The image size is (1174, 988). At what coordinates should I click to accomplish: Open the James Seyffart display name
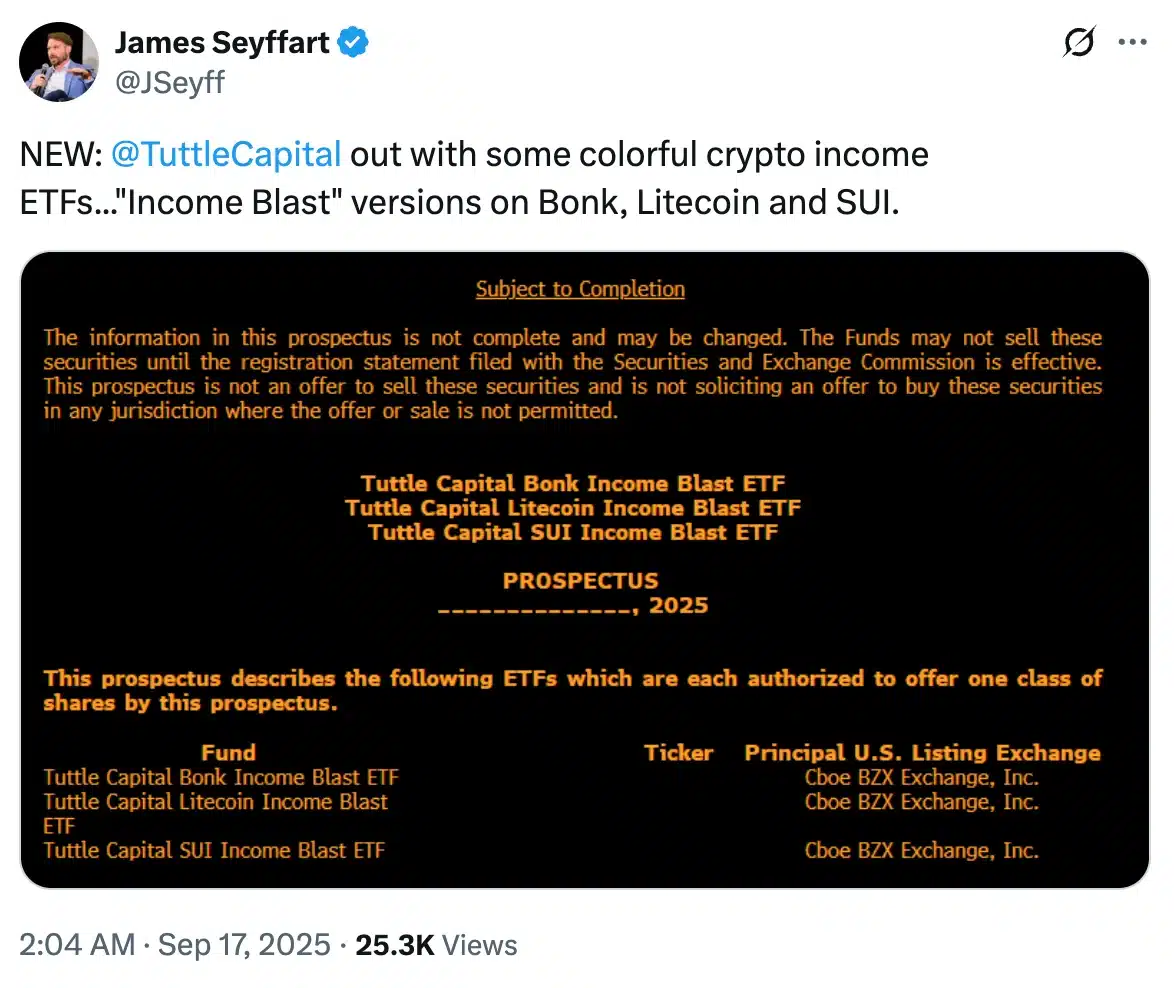tap(224, 42)
